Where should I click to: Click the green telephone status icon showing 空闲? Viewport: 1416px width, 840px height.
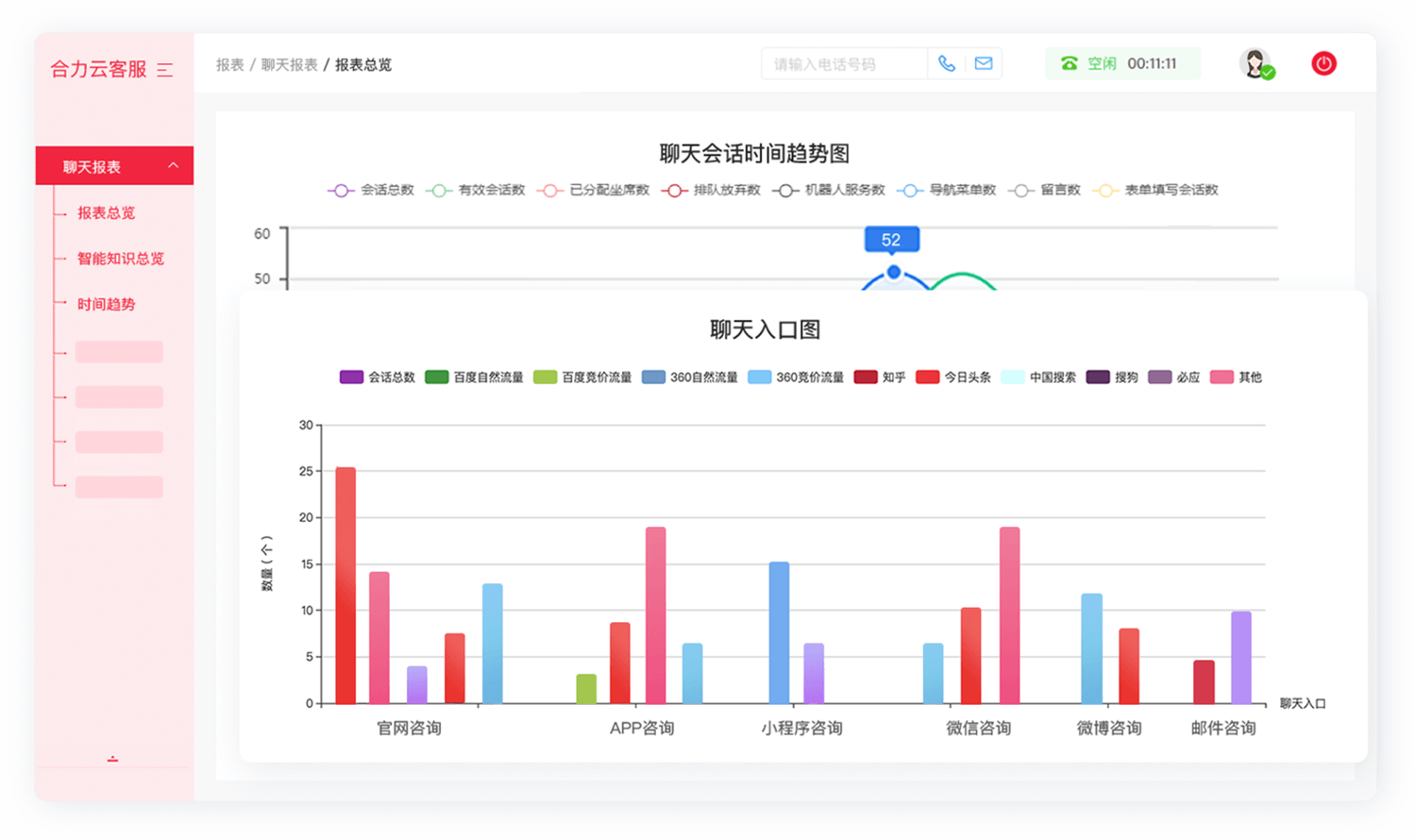1068,63
